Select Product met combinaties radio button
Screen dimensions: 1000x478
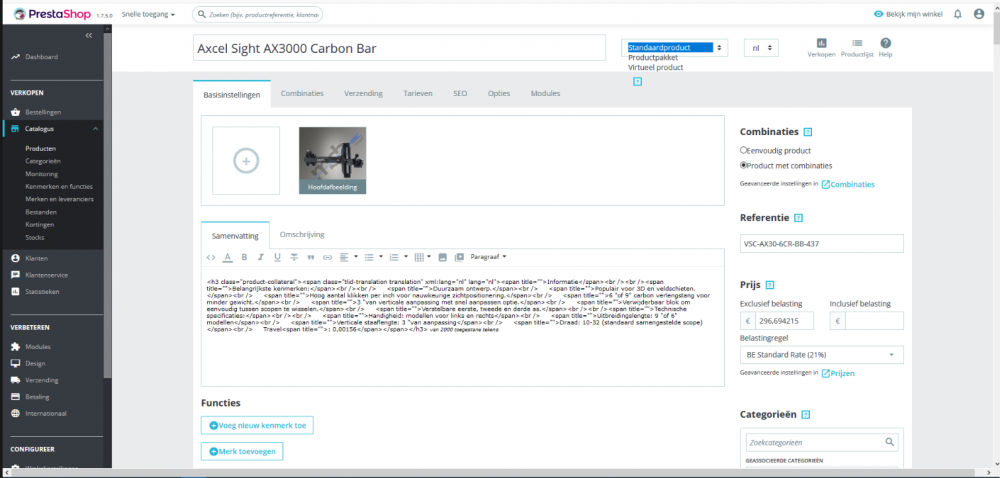(x=744, y=166)
